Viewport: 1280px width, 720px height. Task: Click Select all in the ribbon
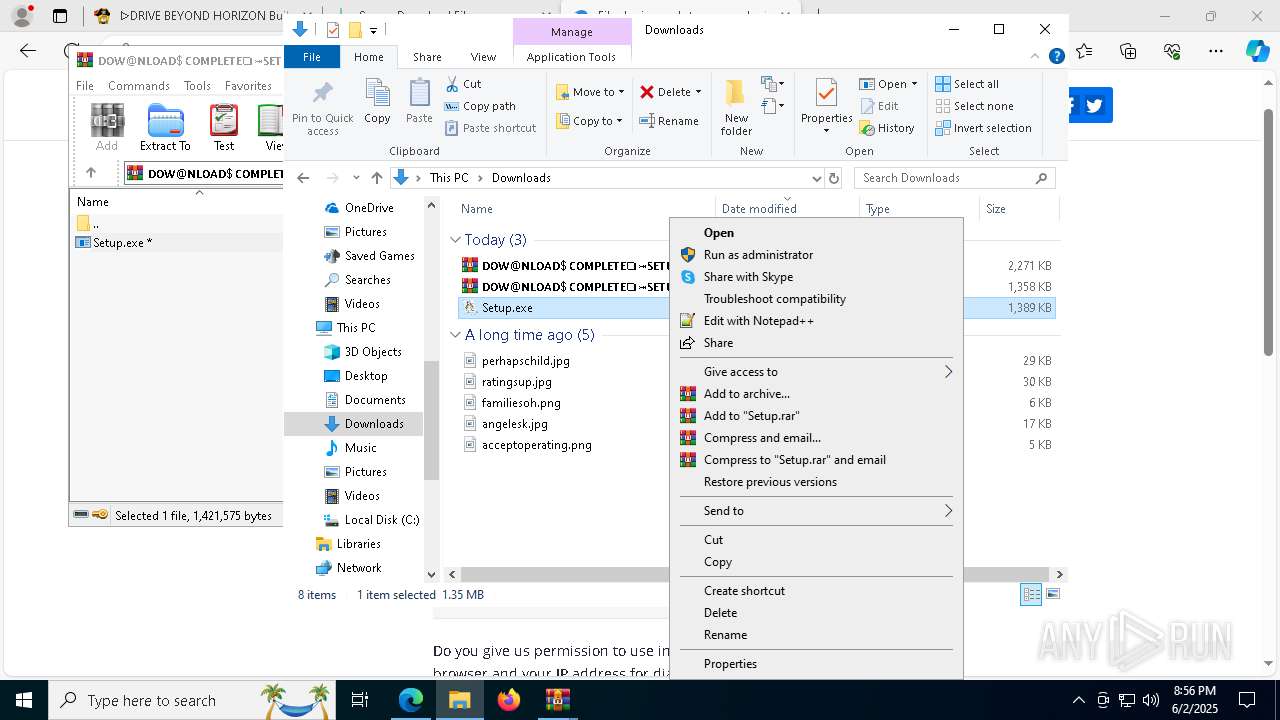[x=967, y=84]
